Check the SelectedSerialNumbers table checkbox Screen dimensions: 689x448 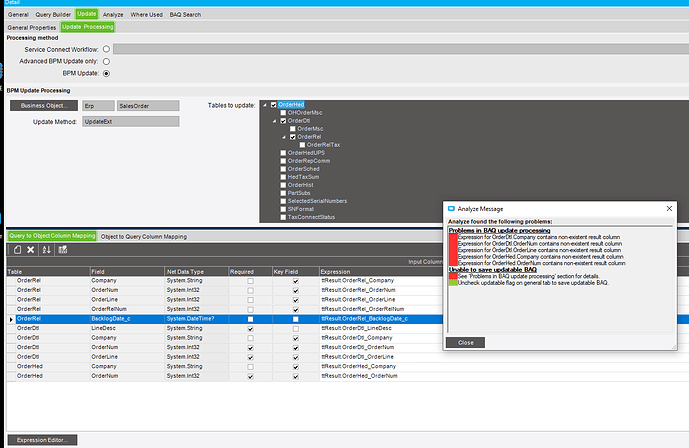pyautogui.click(x=283, y=201)
